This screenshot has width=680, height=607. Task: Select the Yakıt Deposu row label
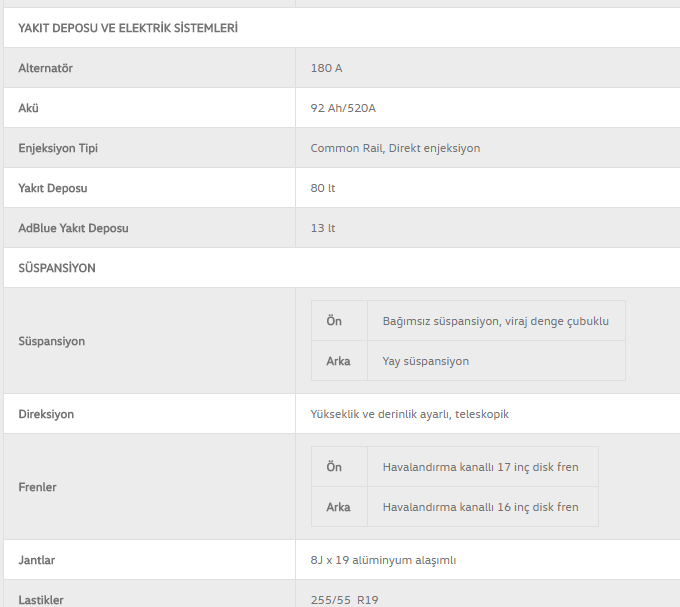pos(52,188)
